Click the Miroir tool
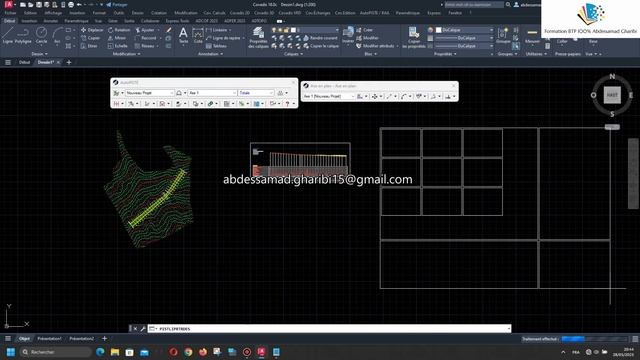Image resolution: width=640 pixels, height=360 pixels. point(117,38)
